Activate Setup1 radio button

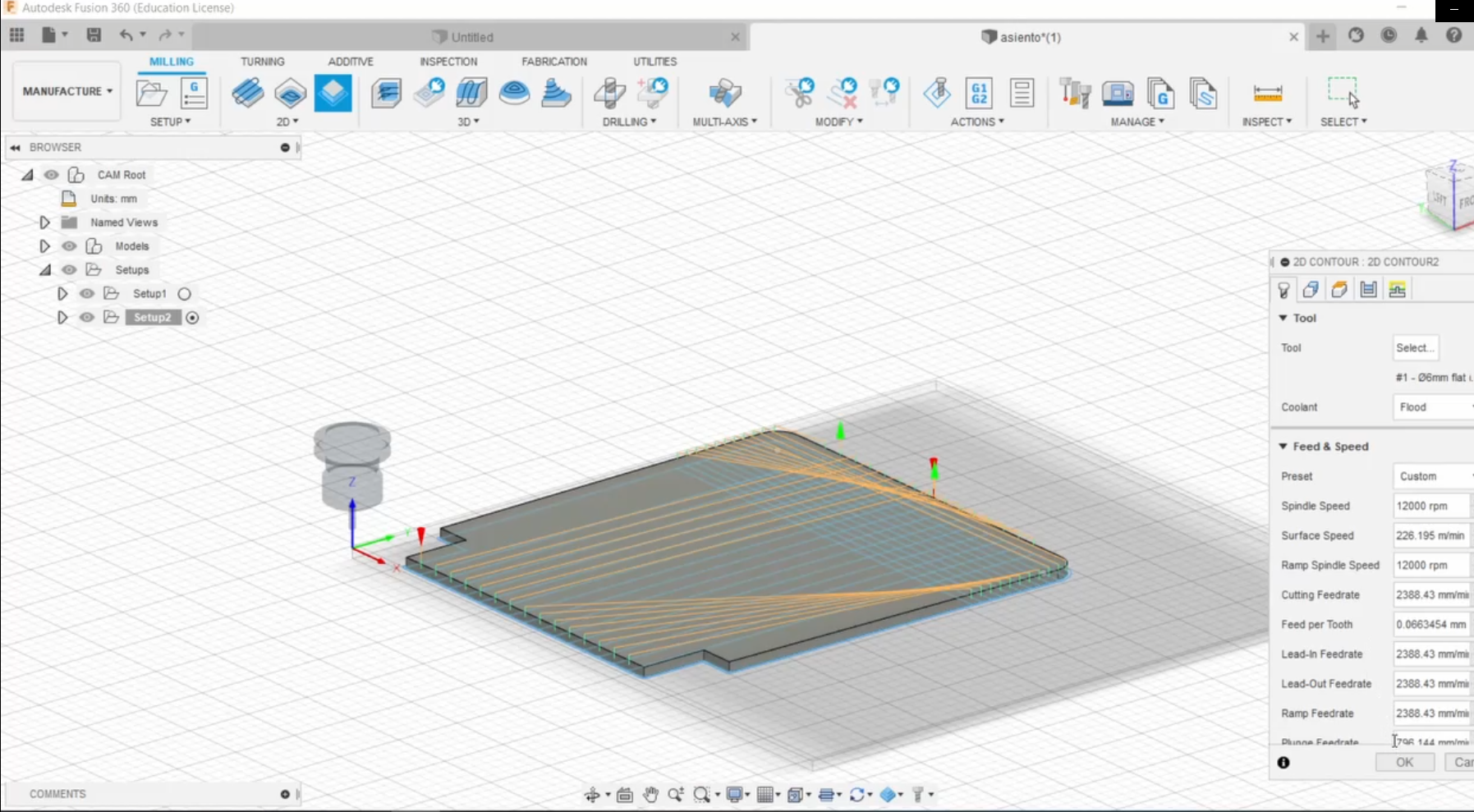tap(185, 294)
